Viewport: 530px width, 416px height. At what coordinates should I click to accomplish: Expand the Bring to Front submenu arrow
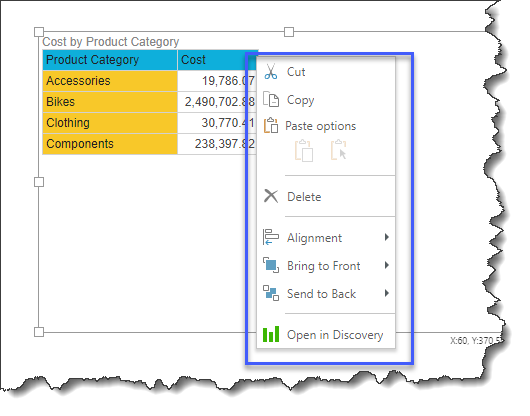pos(387,265)
